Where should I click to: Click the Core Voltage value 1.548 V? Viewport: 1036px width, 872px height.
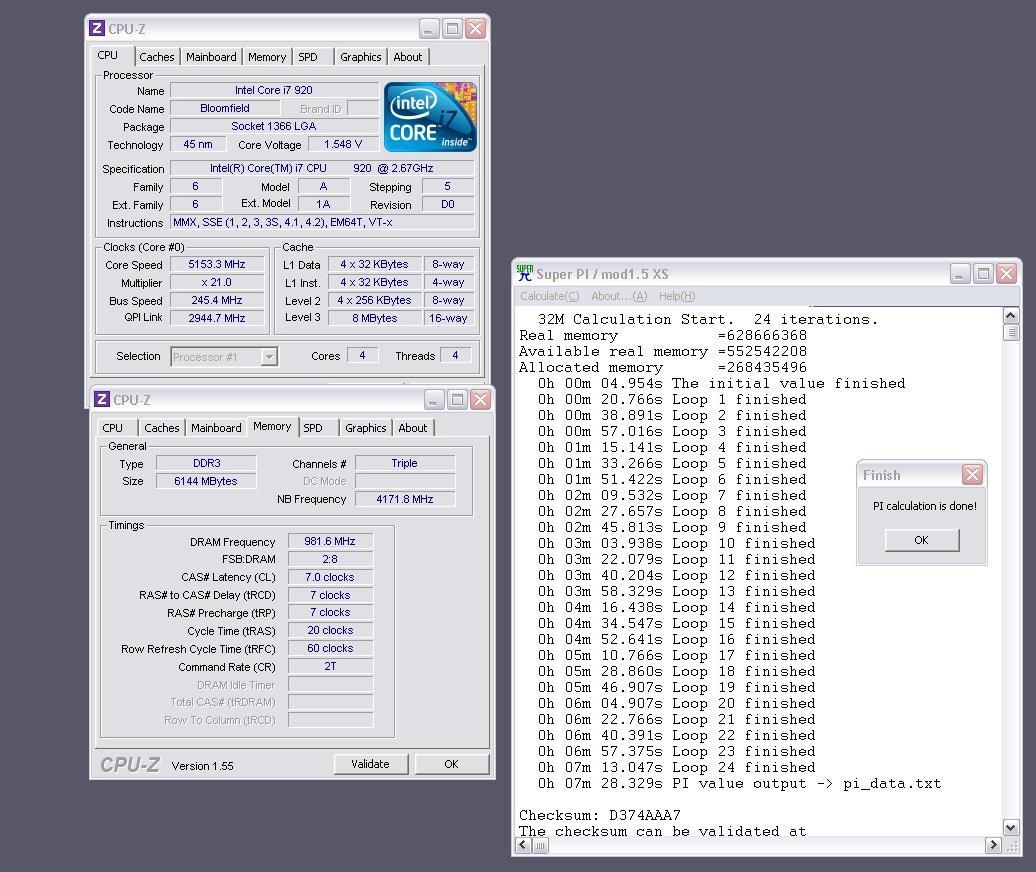[x=343, y=144]
